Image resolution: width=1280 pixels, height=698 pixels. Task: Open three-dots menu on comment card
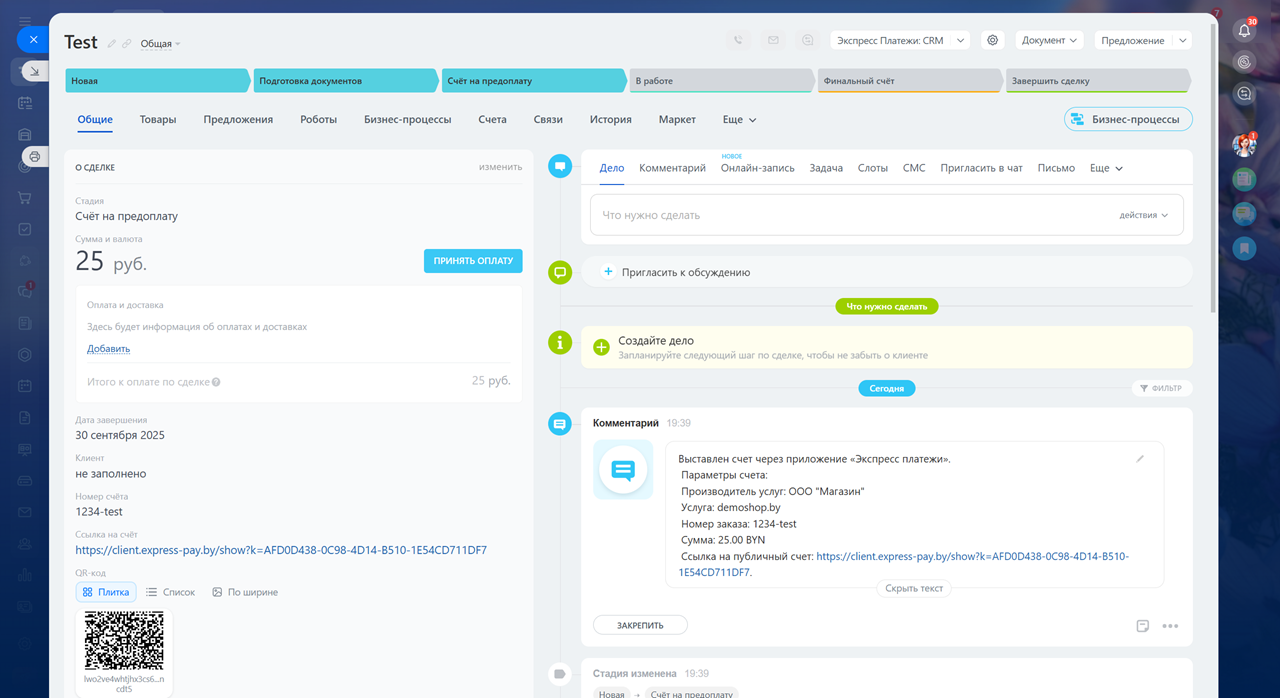click(1170, 626)
